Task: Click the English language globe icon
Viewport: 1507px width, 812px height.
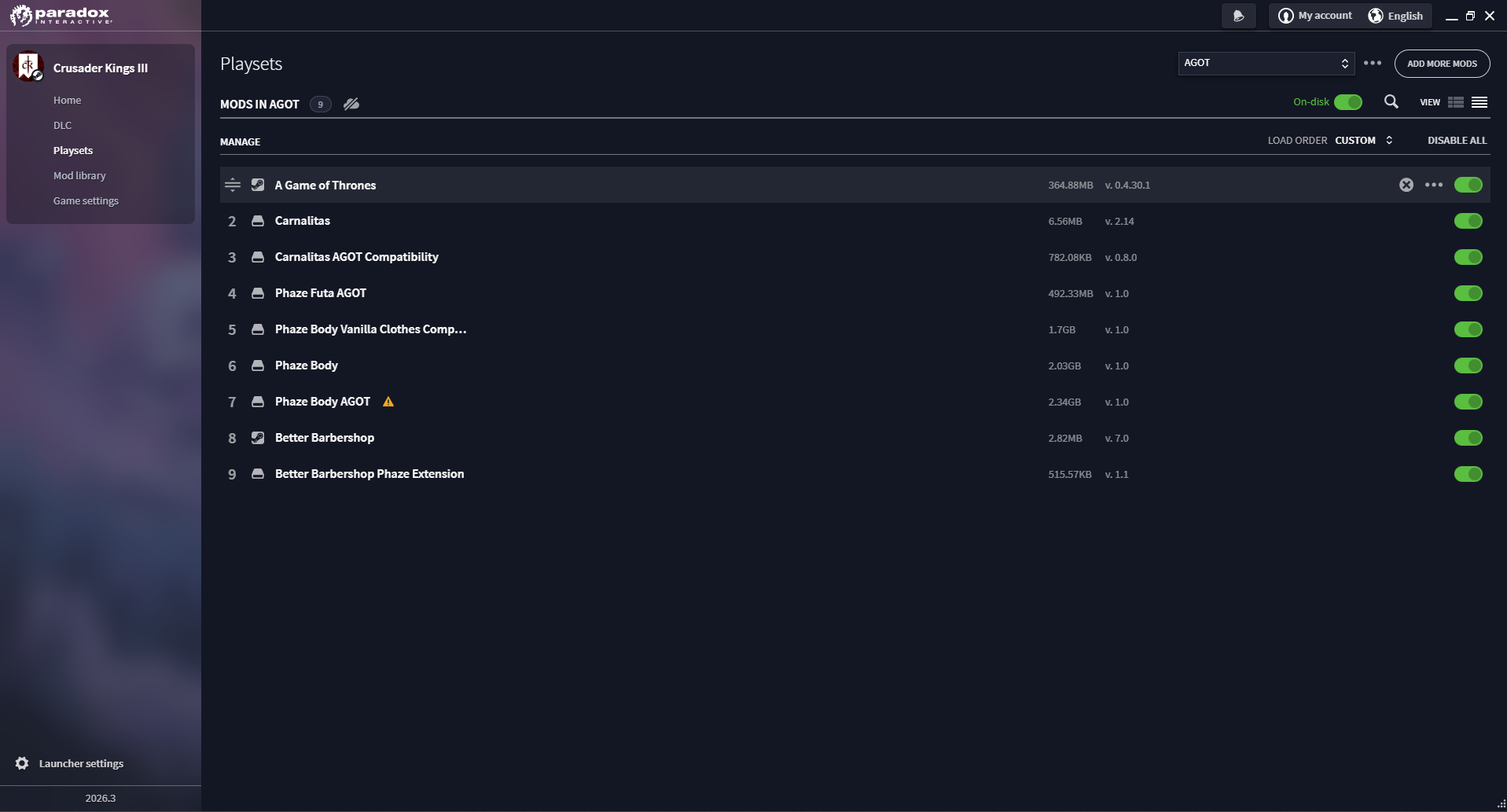Action: point(1376,16)
